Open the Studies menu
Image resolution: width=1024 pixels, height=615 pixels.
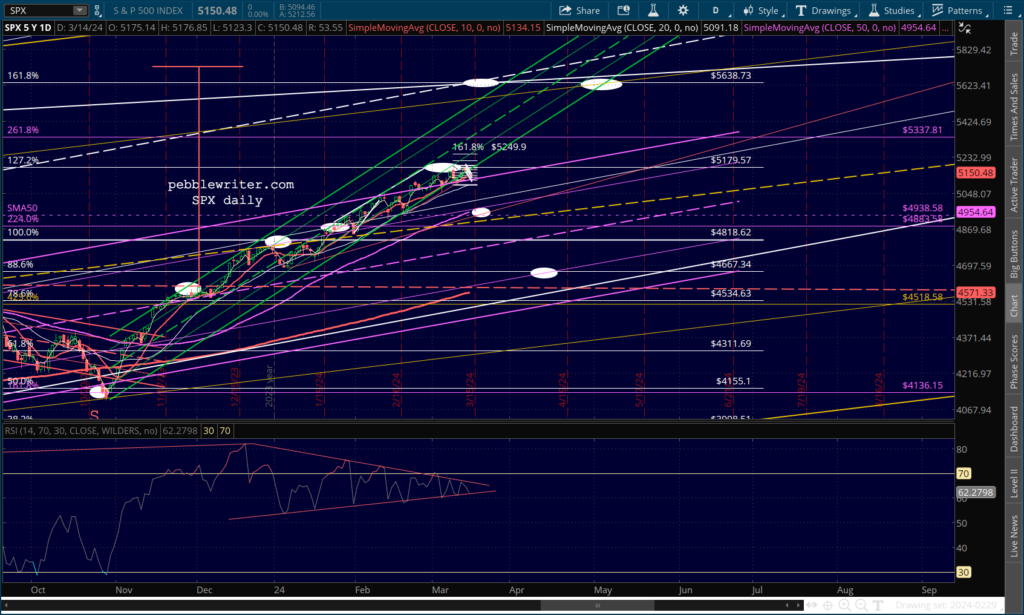coord(892,10)
